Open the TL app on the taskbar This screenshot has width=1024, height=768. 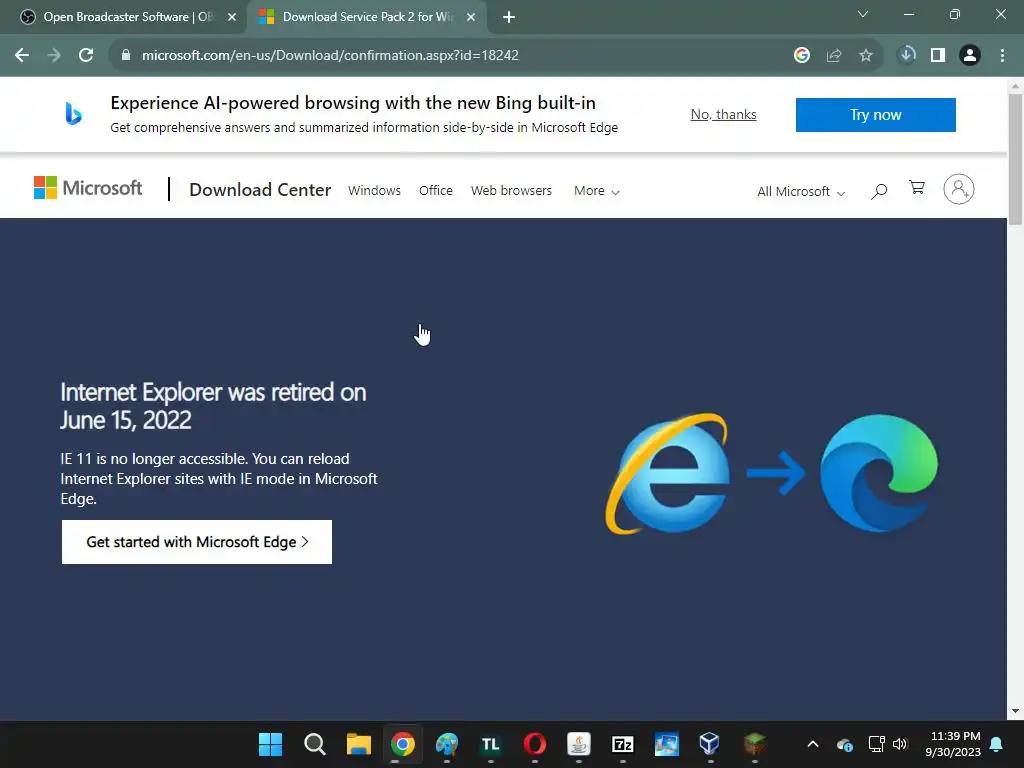(x=490, y=744)
